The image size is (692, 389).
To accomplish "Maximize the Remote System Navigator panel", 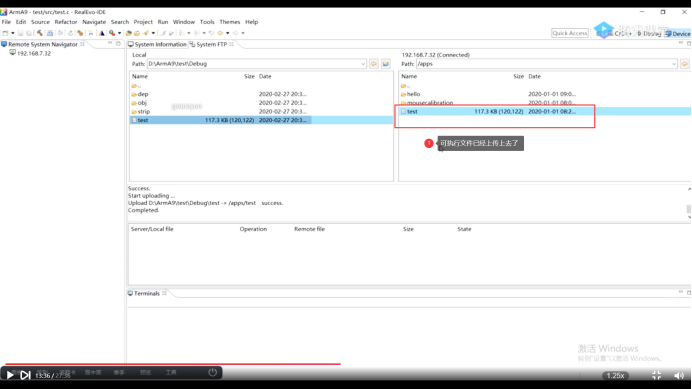I will pos(118,44).
